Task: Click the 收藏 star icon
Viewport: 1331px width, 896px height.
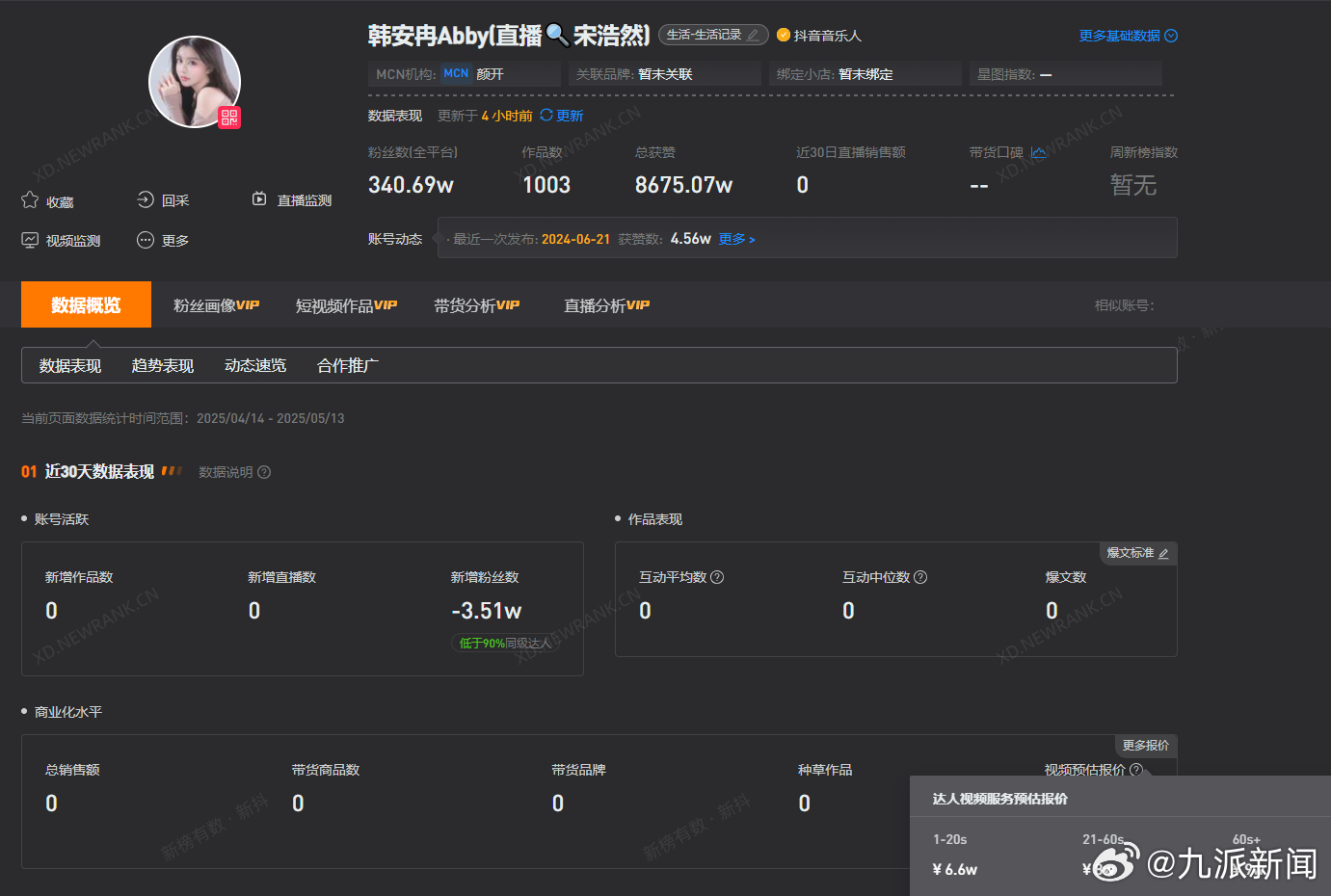Action: click(x=30, y=200)
